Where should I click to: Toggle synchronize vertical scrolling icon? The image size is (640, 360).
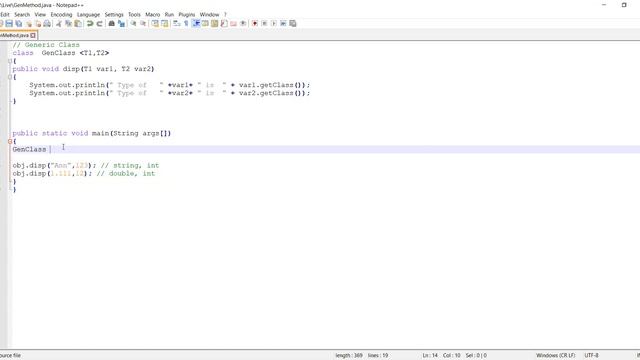[x=155, y=24]
